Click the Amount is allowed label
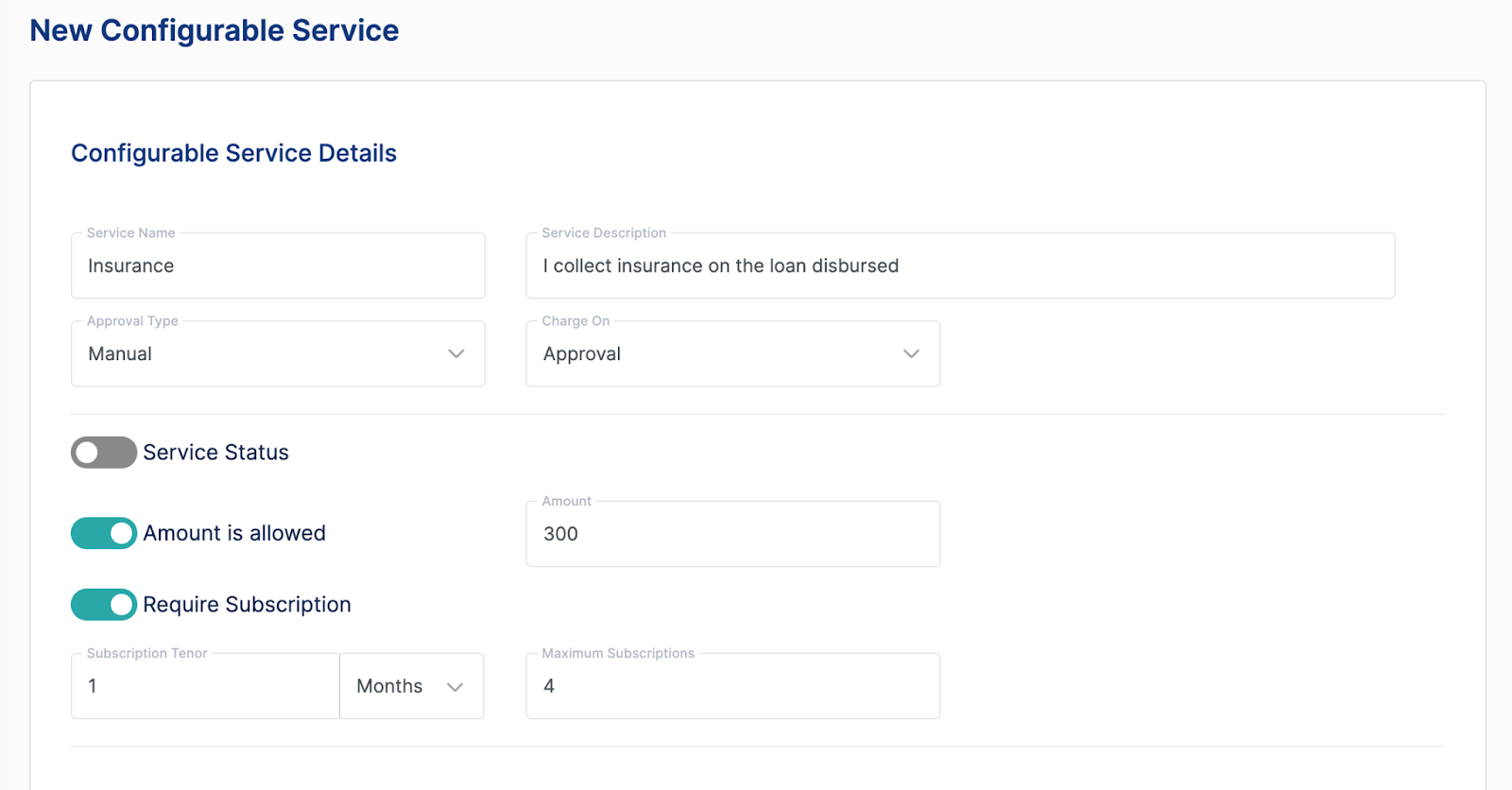The height and width of the screenshot is (790, 1512). (234, 533)
